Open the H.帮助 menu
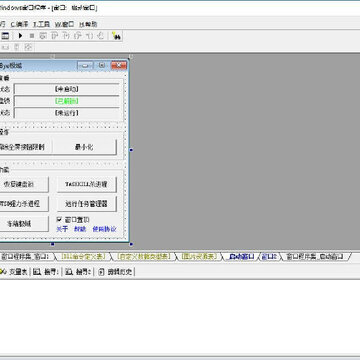The width and height of the screenshot is (360, 360). (88, 24)
